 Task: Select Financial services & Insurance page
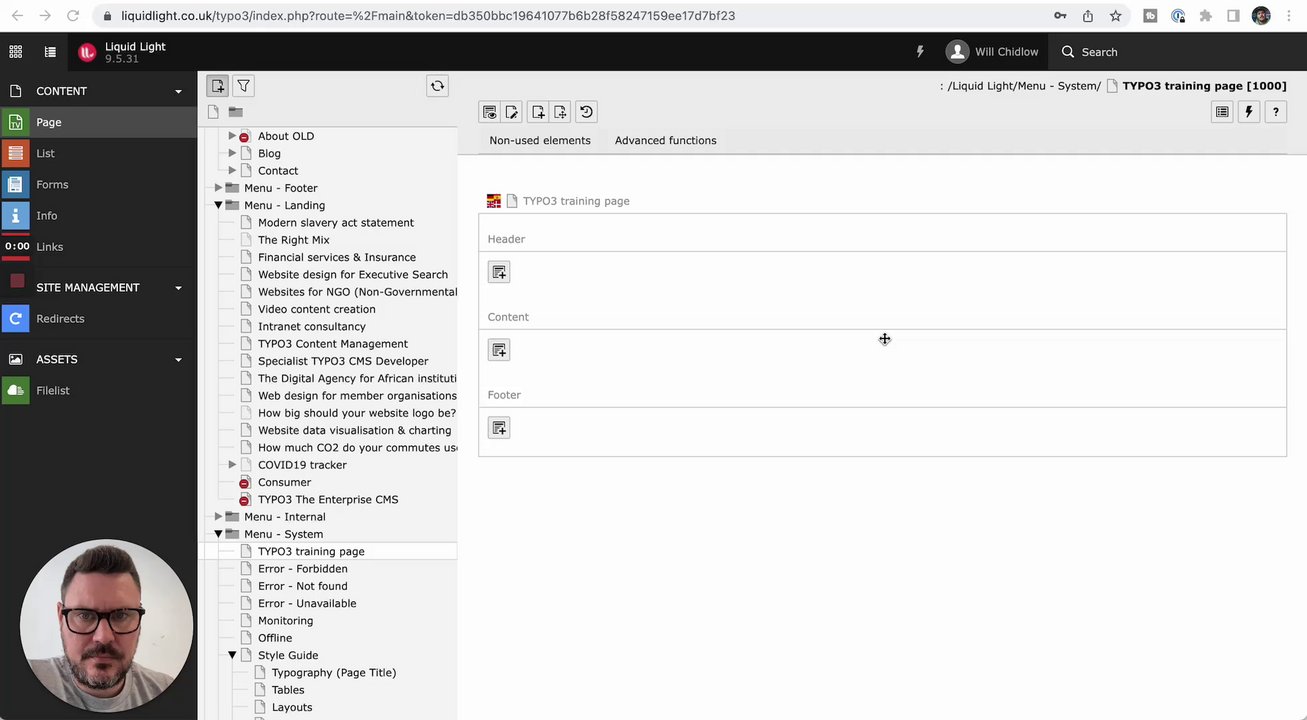point(337,257)
